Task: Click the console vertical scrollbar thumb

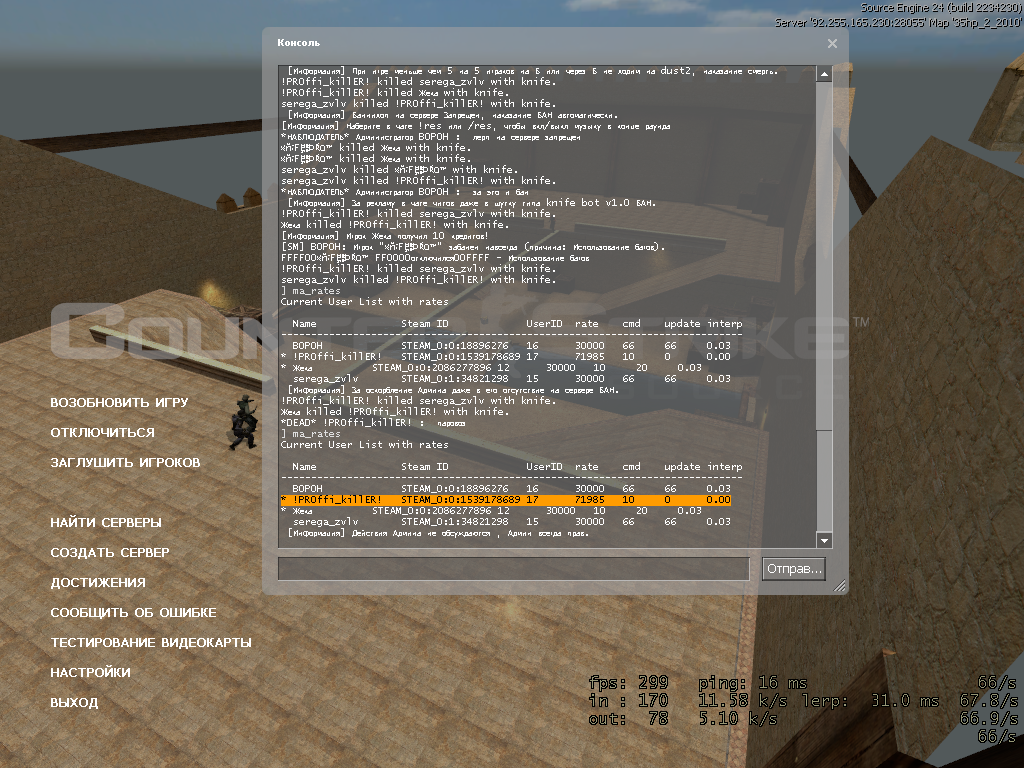Action: point(824,255)
